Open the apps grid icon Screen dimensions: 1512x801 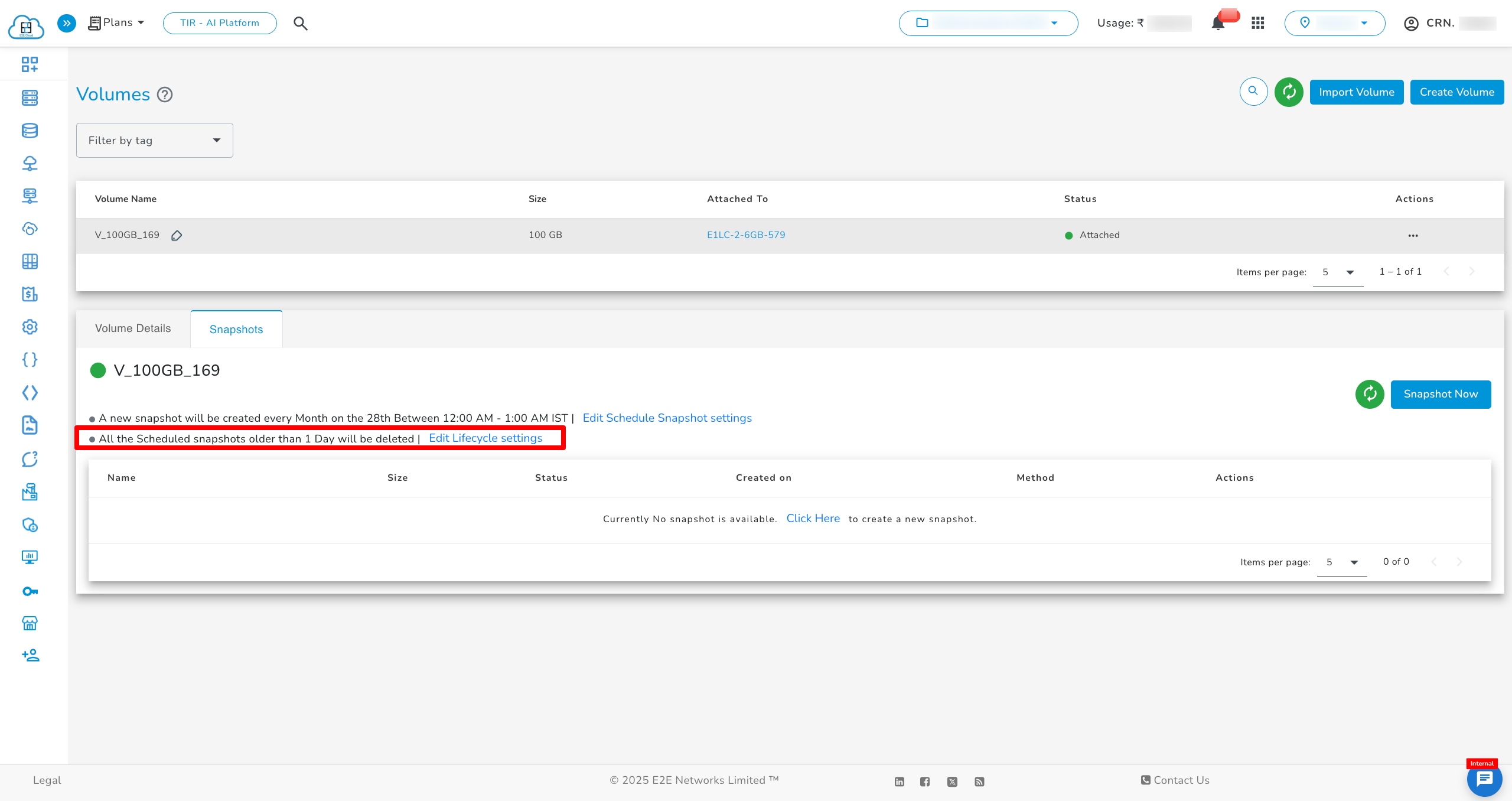[x=1257, y=23]
